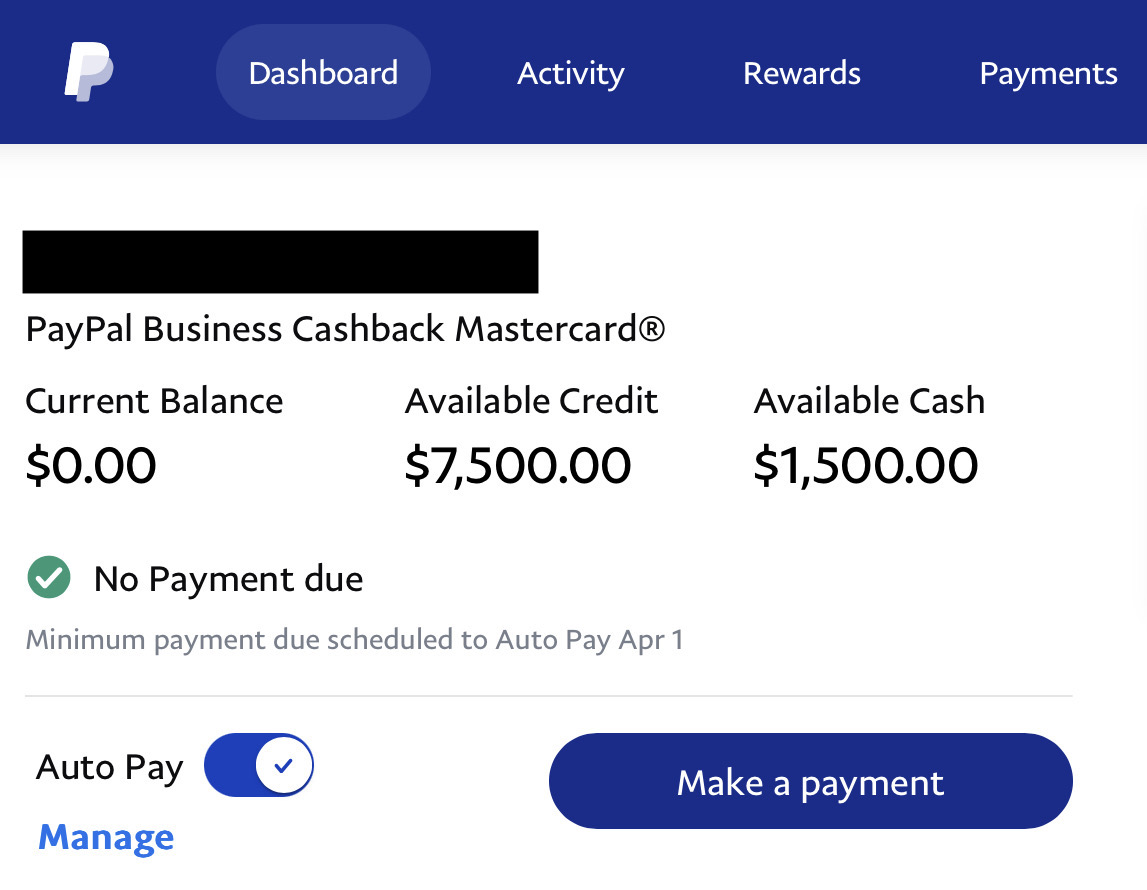1147x890 pixels.
Task: Select the Current Balance amount
Action: [x=91, y=464]
